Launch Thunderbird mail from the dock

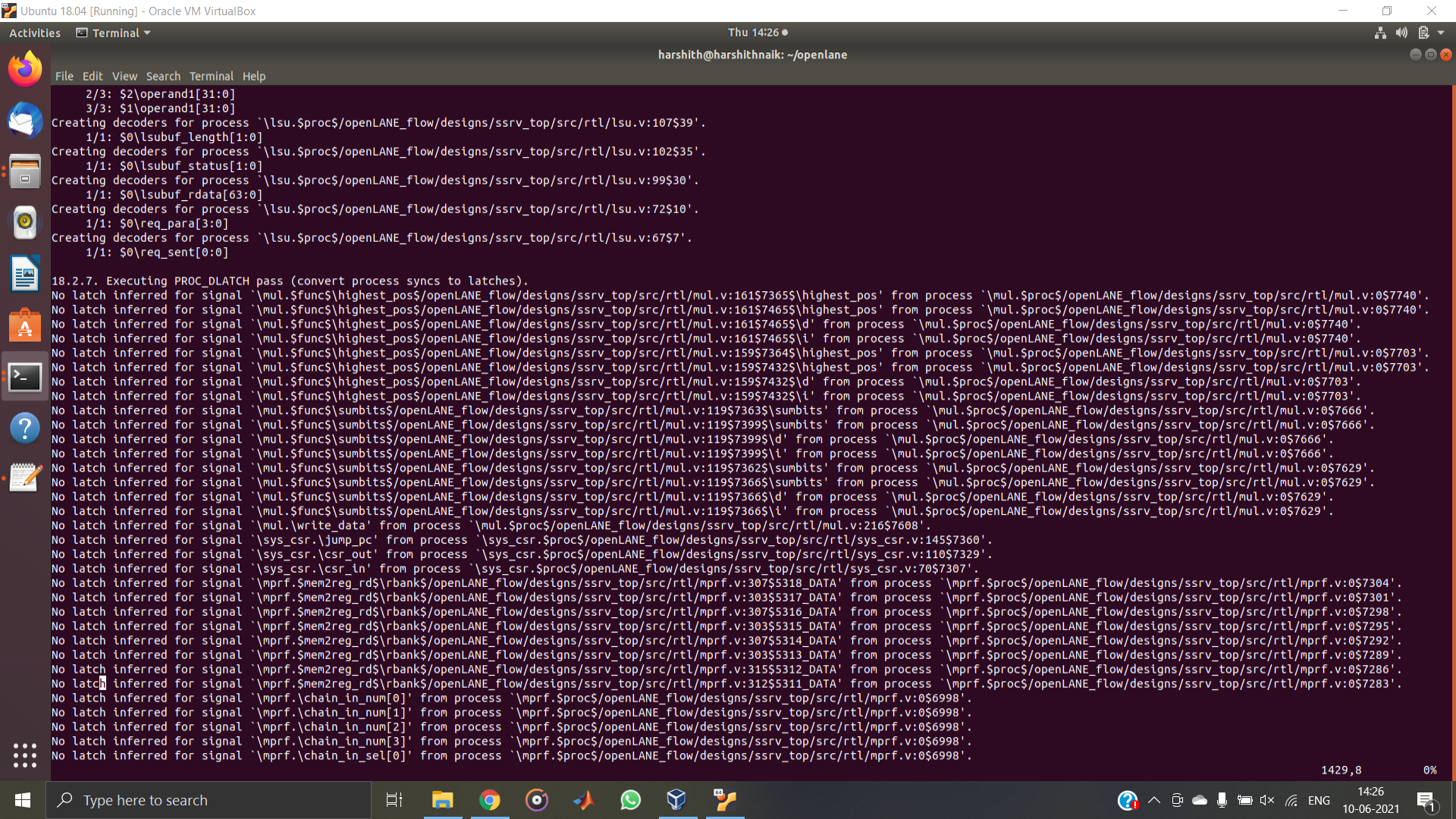tap(25, 120)
